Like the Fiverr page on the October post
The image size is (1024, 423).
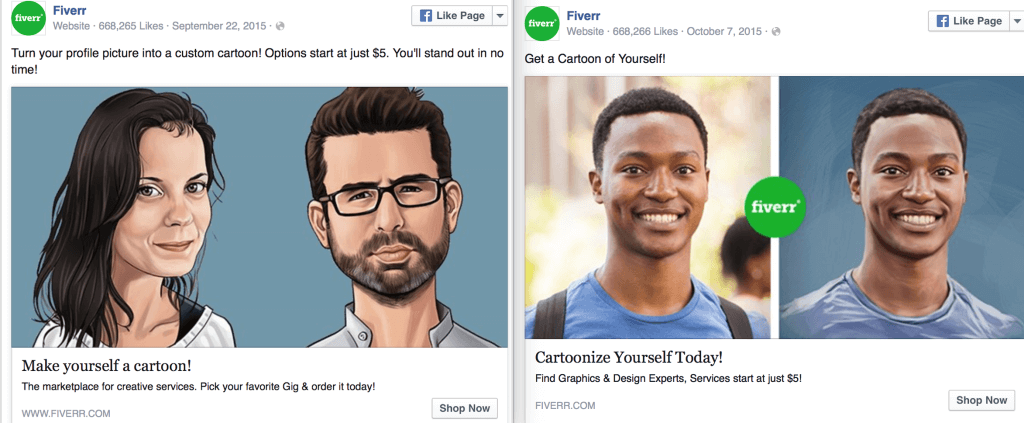coord(965,21)
